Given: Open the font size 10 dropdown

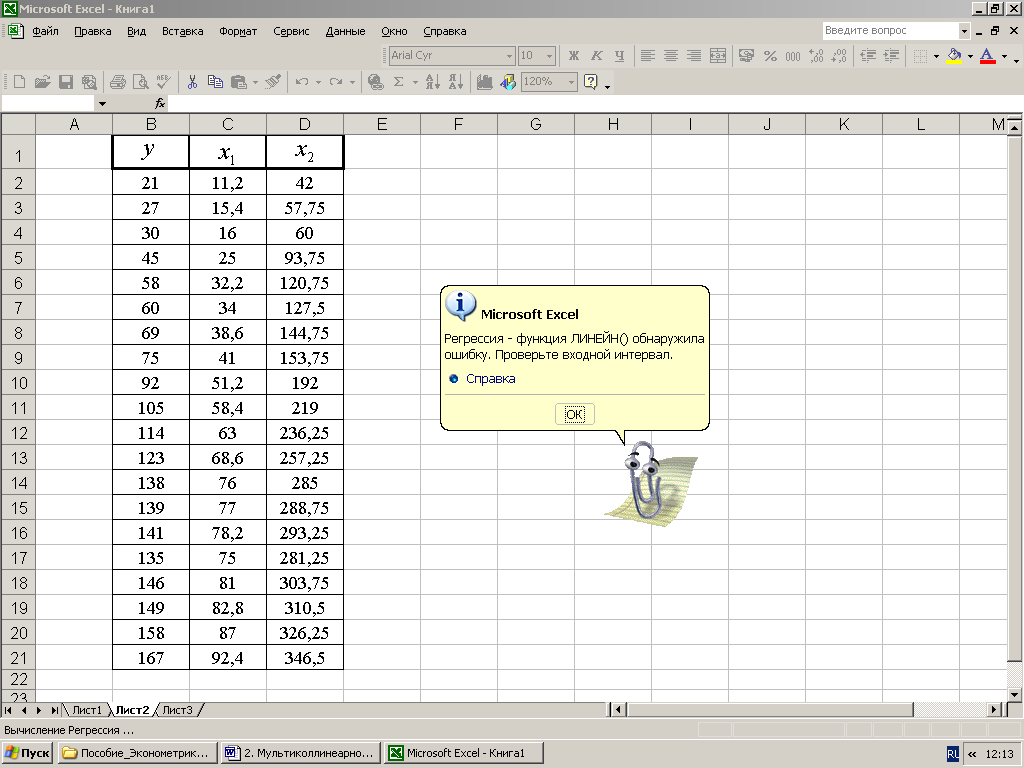Looking at the screenshot, I should click(x=549, y=56).
